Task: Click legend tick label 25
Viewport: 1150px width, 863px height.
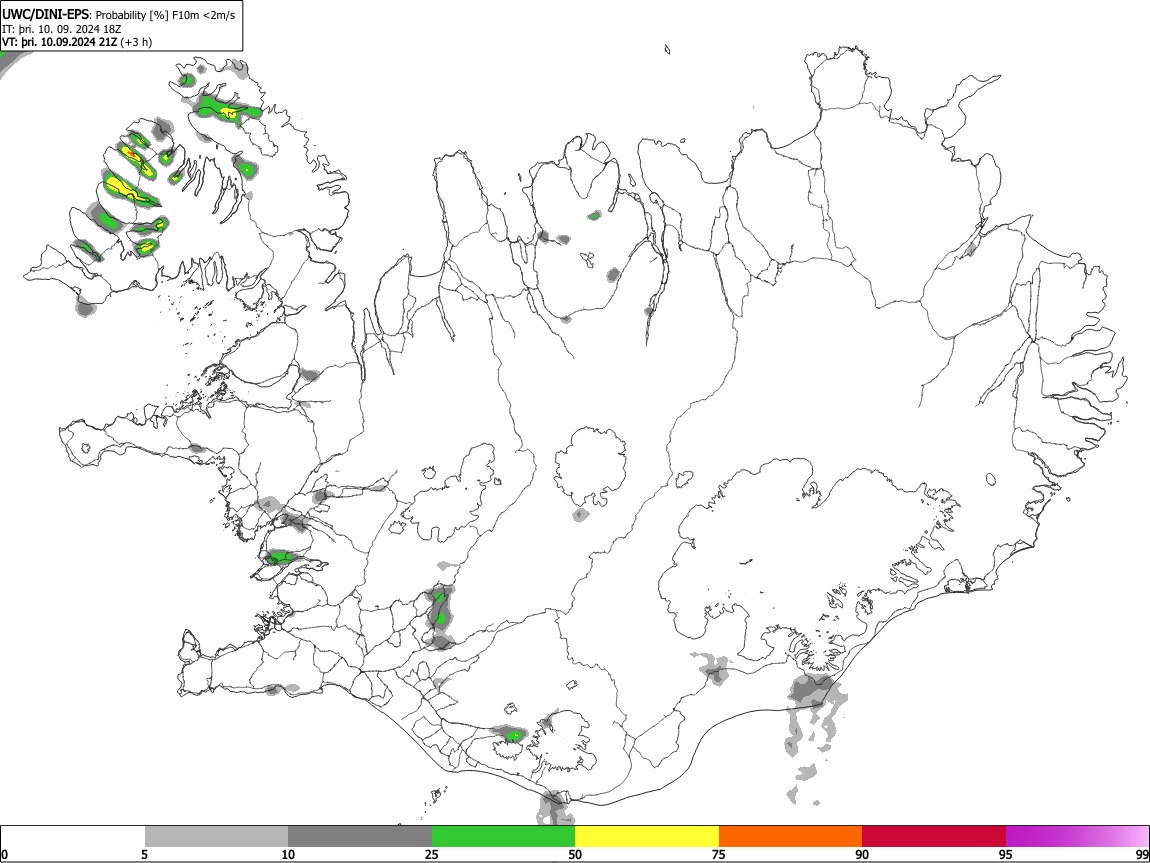Action: pyautogui.click(x=432, y=855)
